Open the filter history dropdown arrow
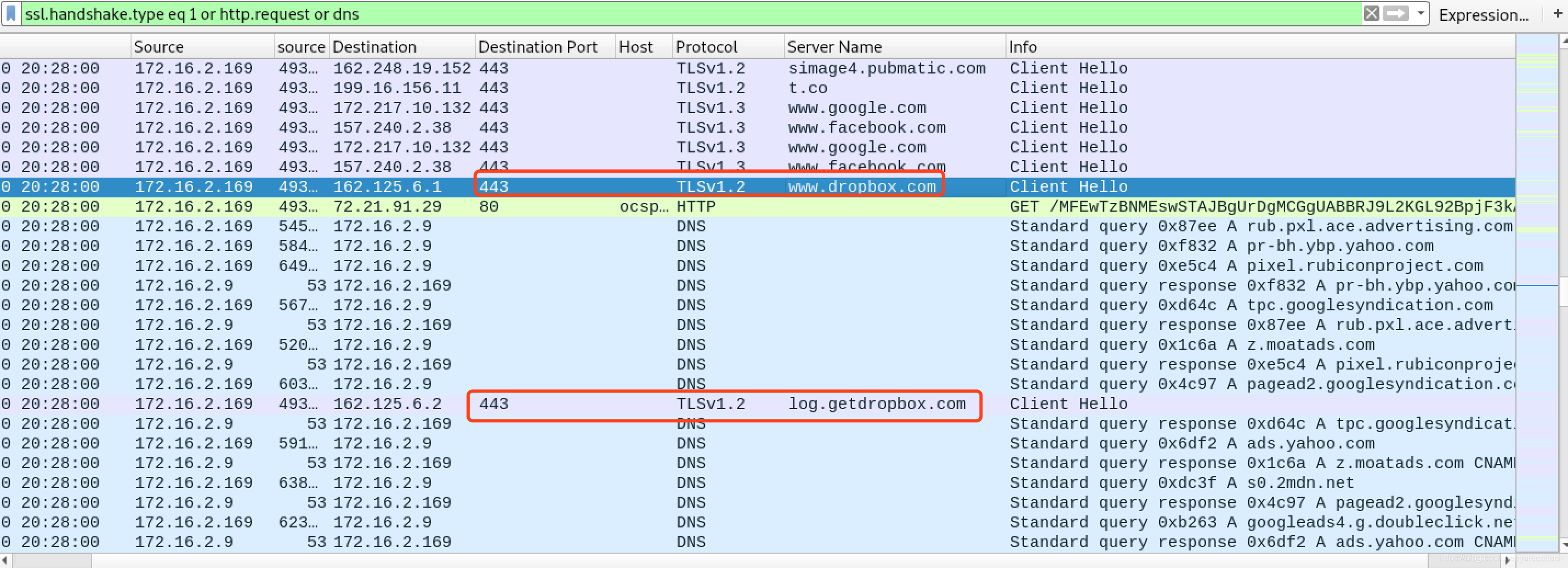 click(x=1421, y=13)
